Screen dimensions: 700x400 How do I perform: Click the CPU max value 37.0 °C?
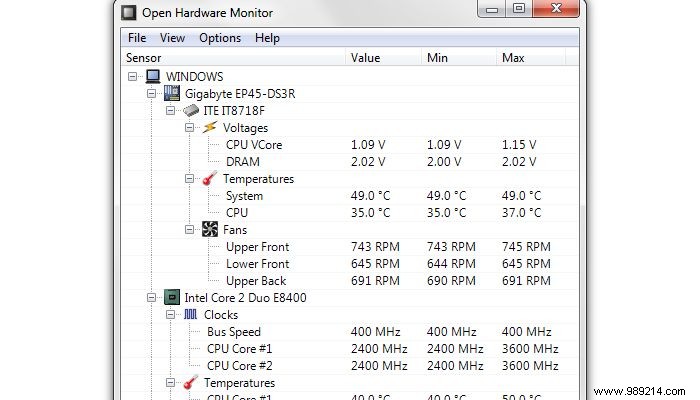(521, 213)
